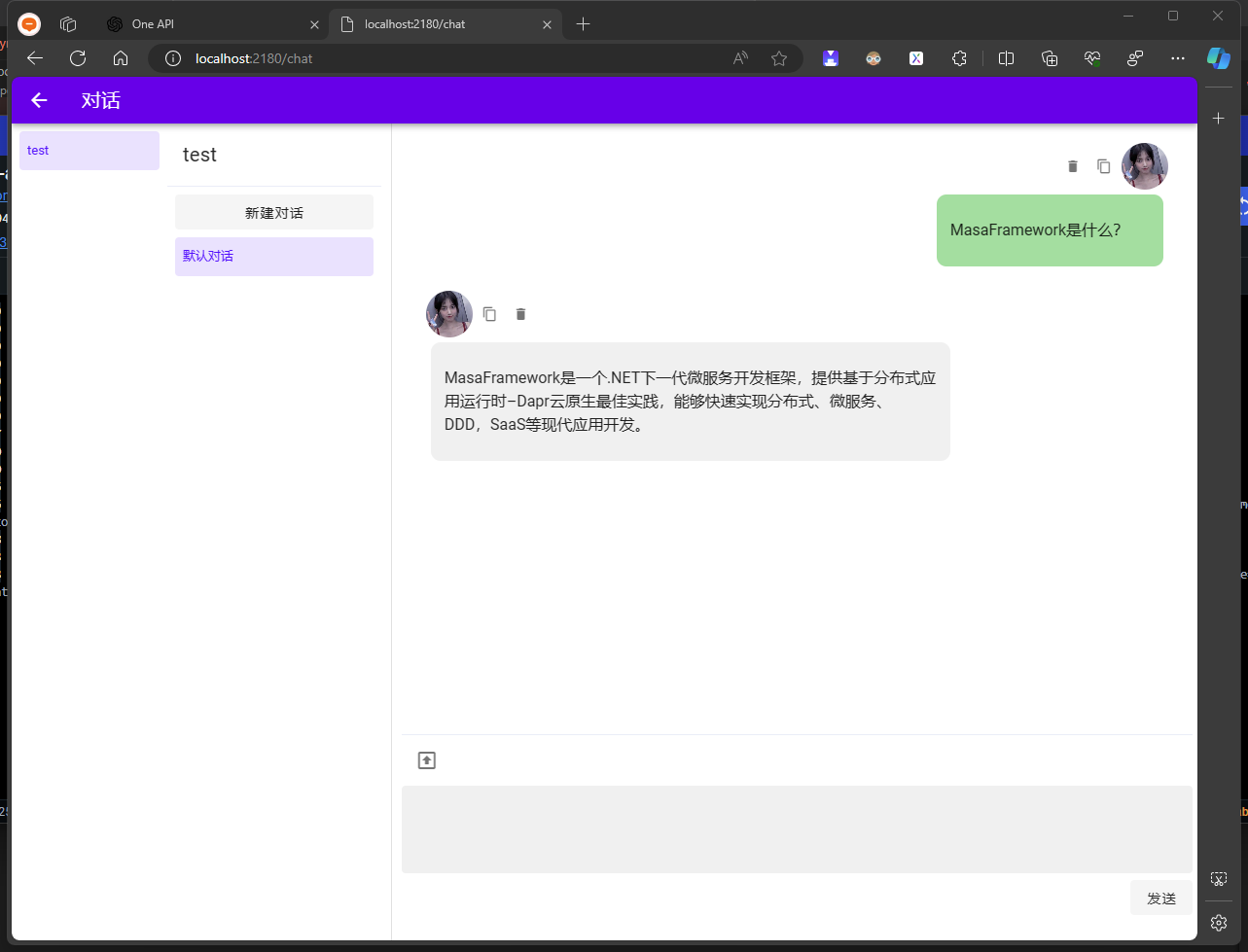Open browser Extensions puzzle icon
Screen dimensions: 1248x952
click(x=959, y=58)
